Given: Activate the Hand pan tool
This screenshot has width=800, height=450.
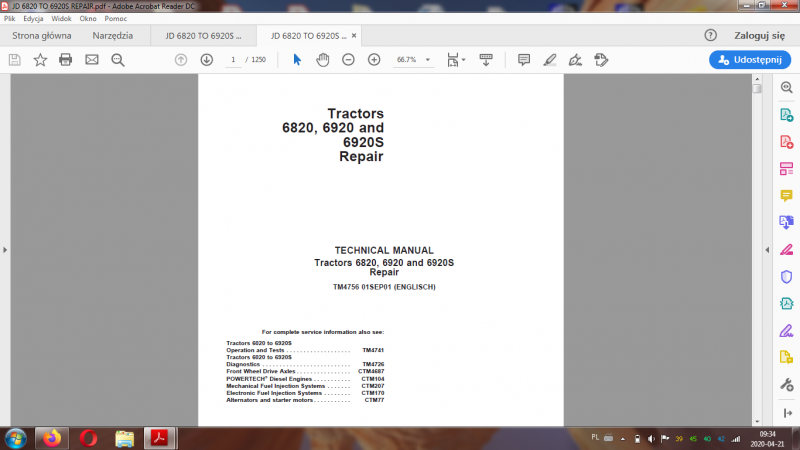Looking at the screenshot, I should (322, 60).
